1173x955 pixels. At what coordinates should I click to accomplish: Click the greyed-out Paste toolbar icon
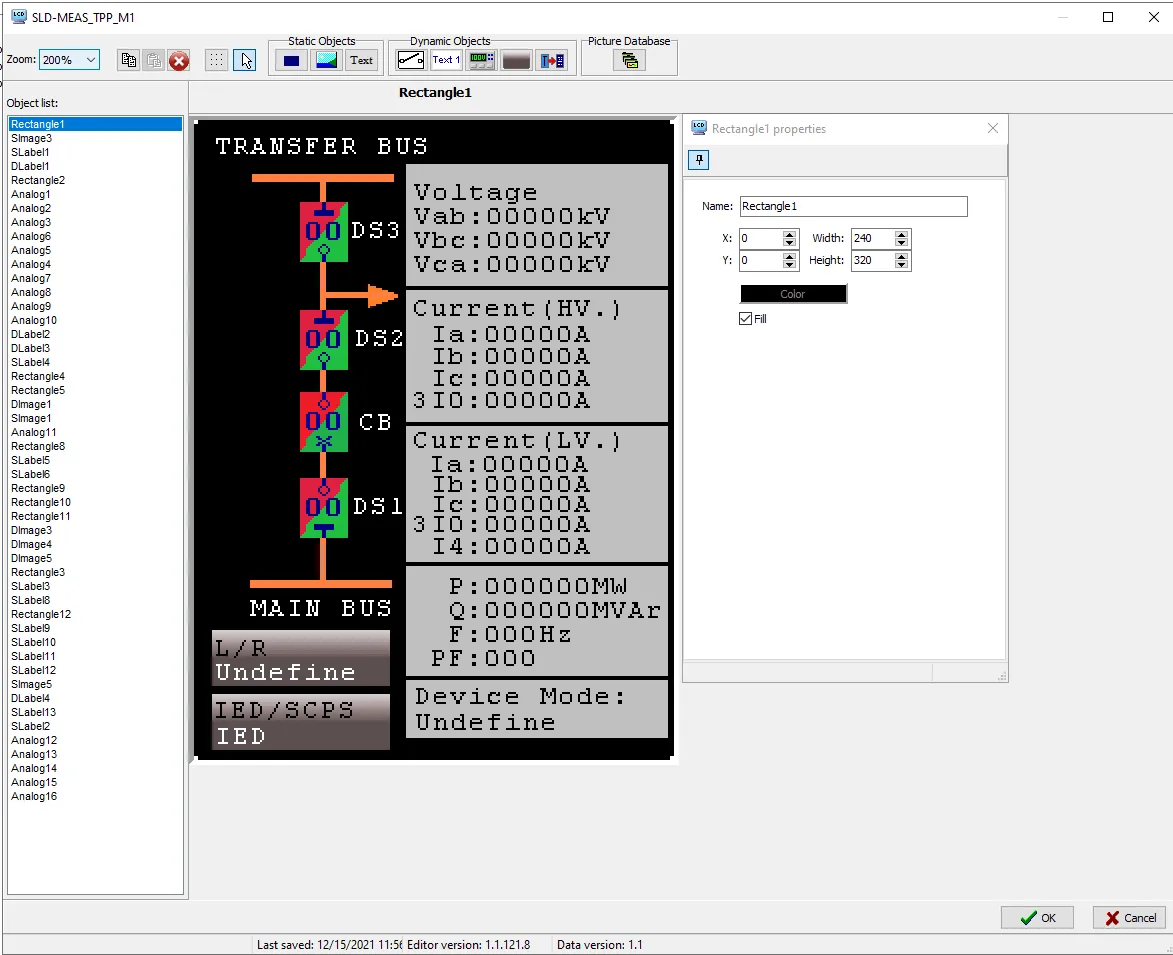(x=153, y=61)
